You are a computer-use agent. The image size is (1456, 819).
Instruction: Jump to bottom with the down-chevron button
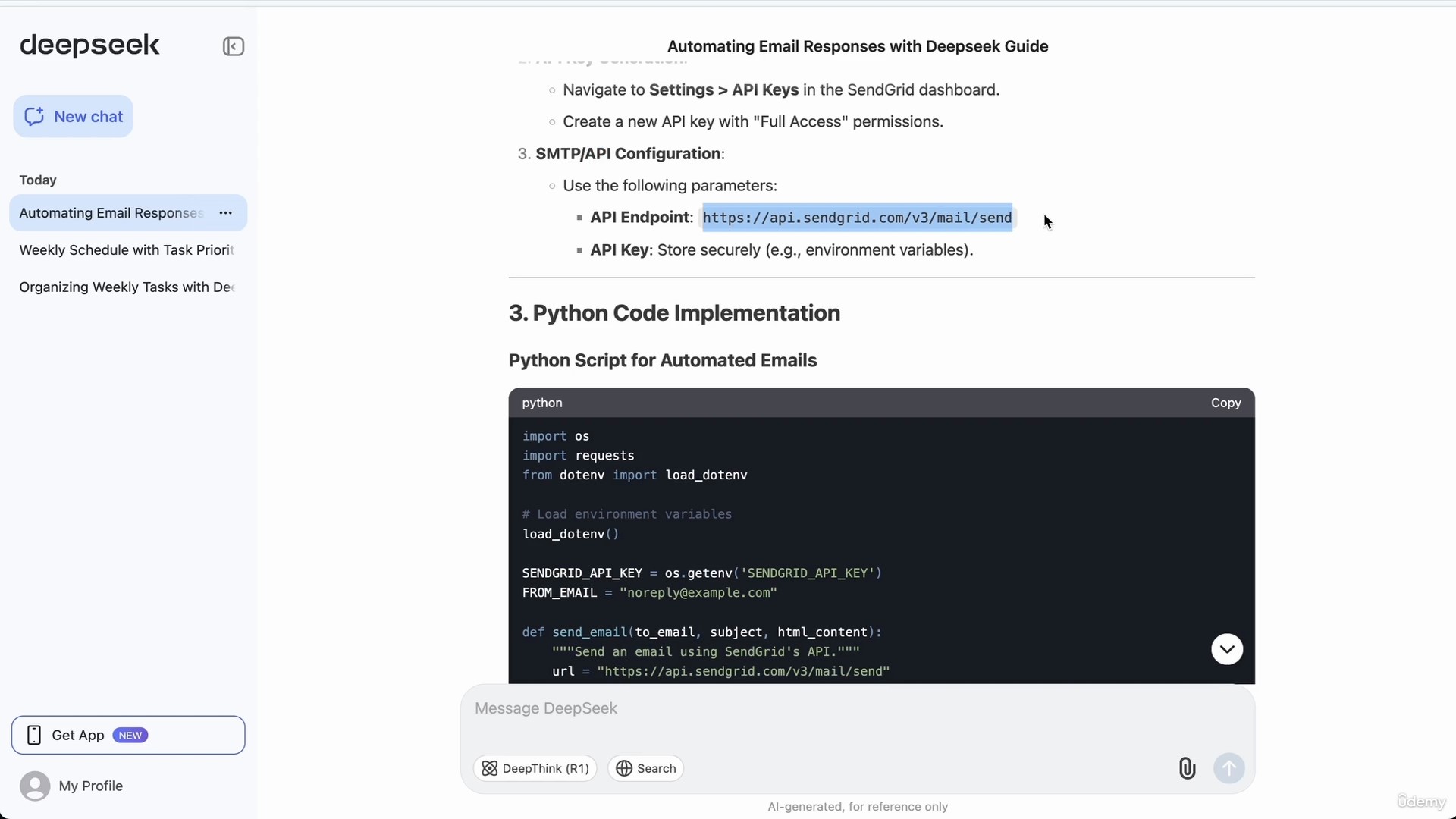[1227, 649]
